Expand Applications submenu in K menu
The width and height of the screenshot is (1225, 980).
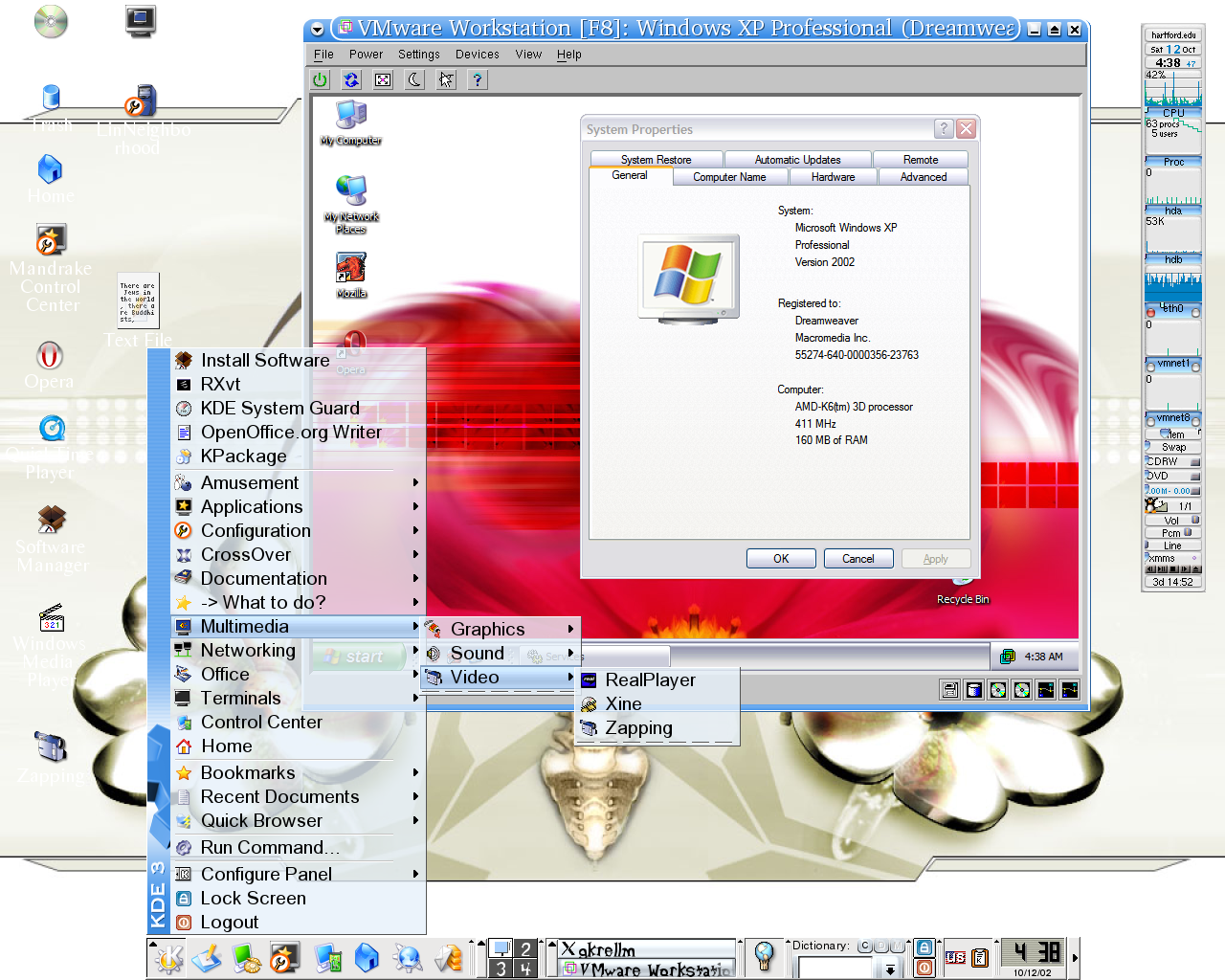pos(298,506)
